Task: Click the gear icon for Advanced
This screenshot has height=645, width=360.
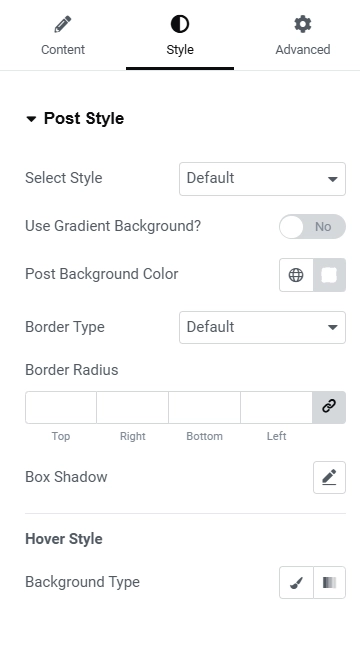Action: (x=302, y=24)
